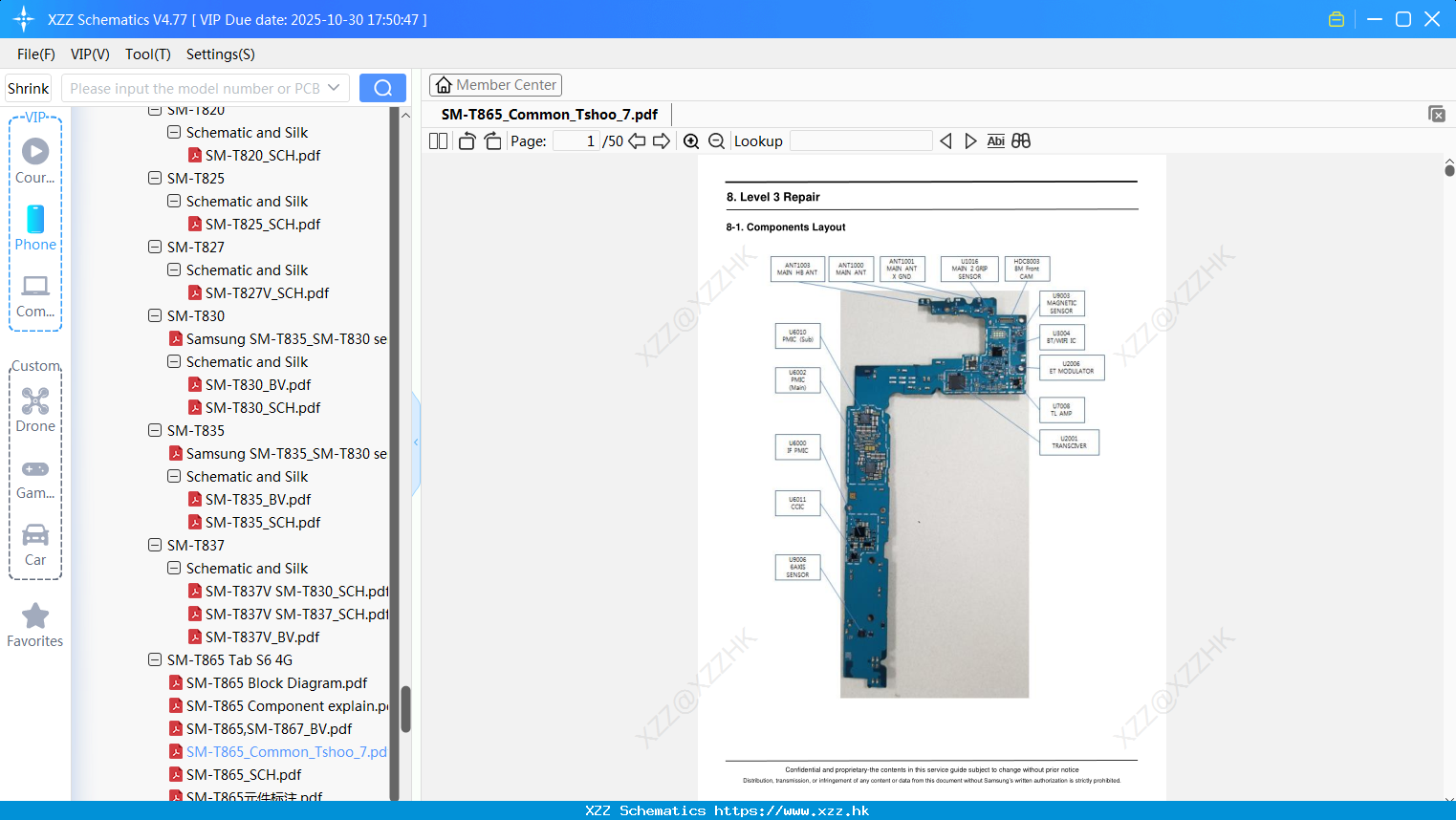Select the SM-T865_Common_Tshoo_7.pdf tab
The height and width of the screenshot is (820, 1456).
[550, 115]
